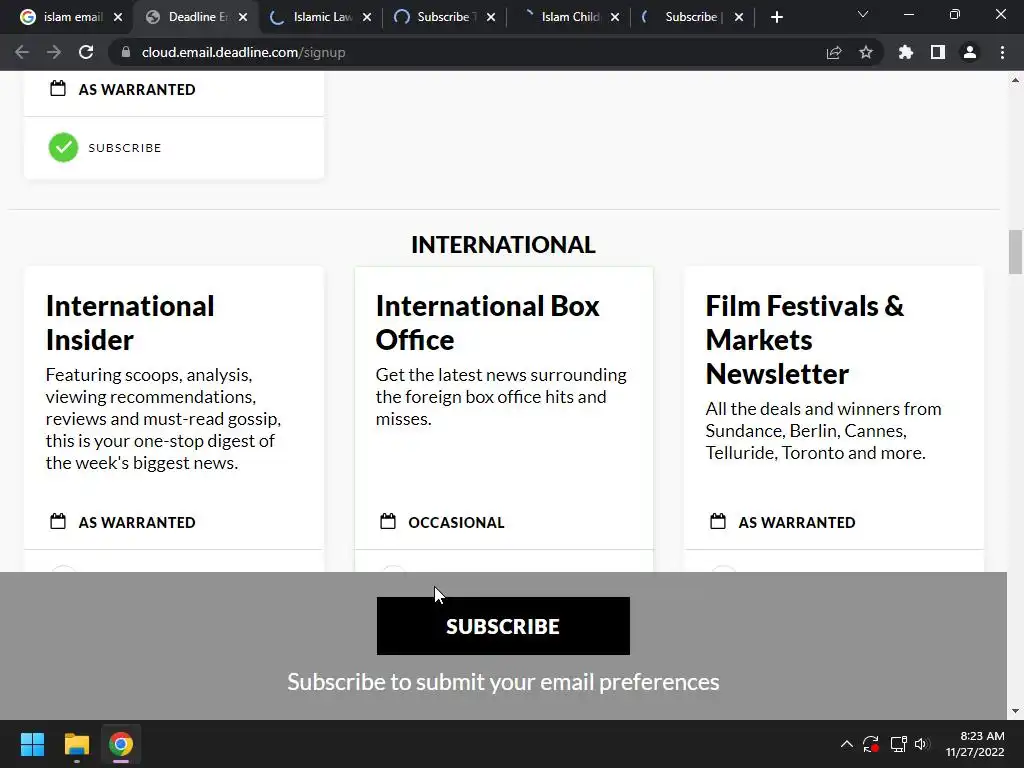Open Chrome extensions puzzle icon
This screenshot has height=768, width=1024.
(x=906, y=52)
